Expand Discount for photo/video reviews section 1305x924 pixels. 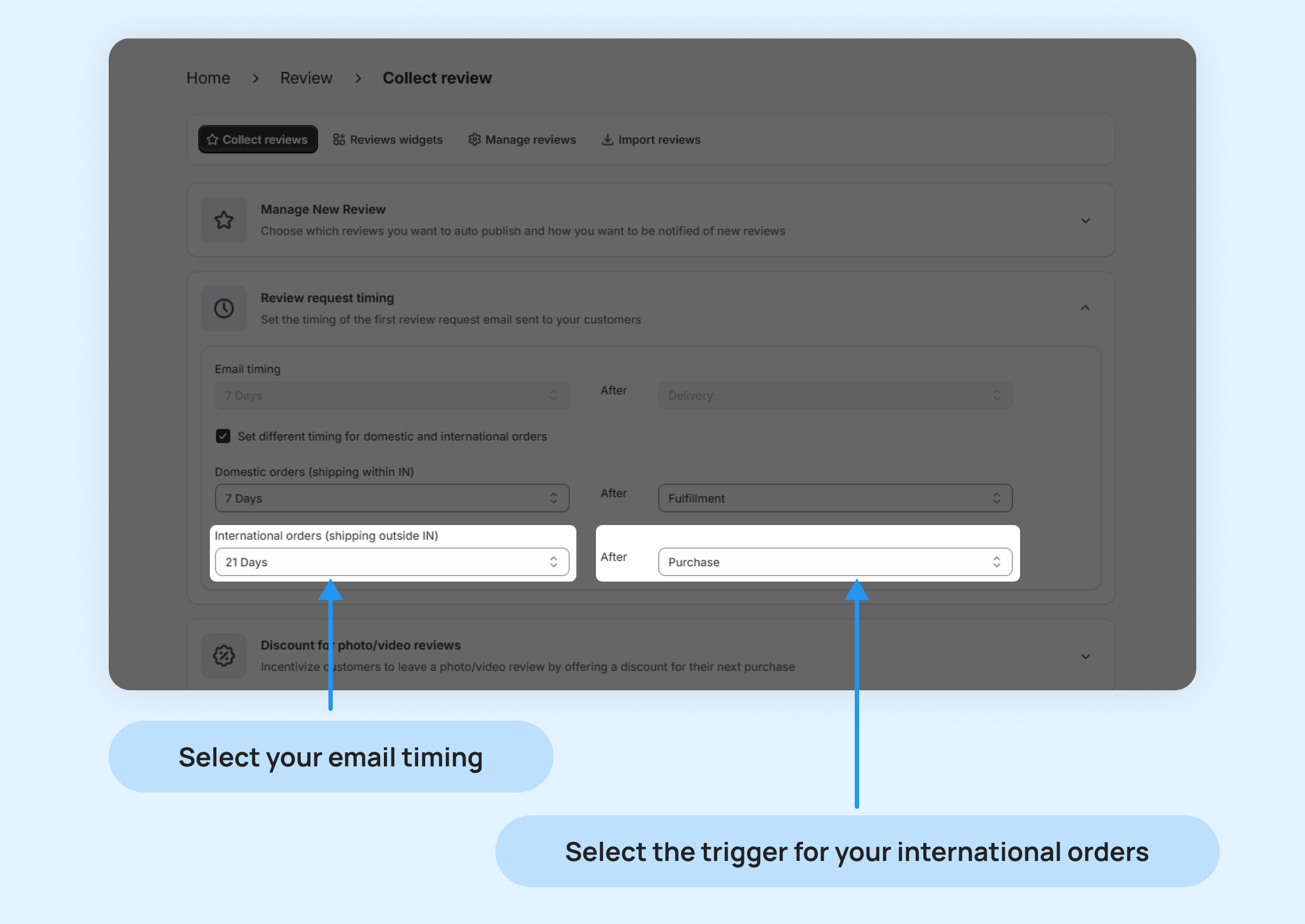pos(1085,657)
